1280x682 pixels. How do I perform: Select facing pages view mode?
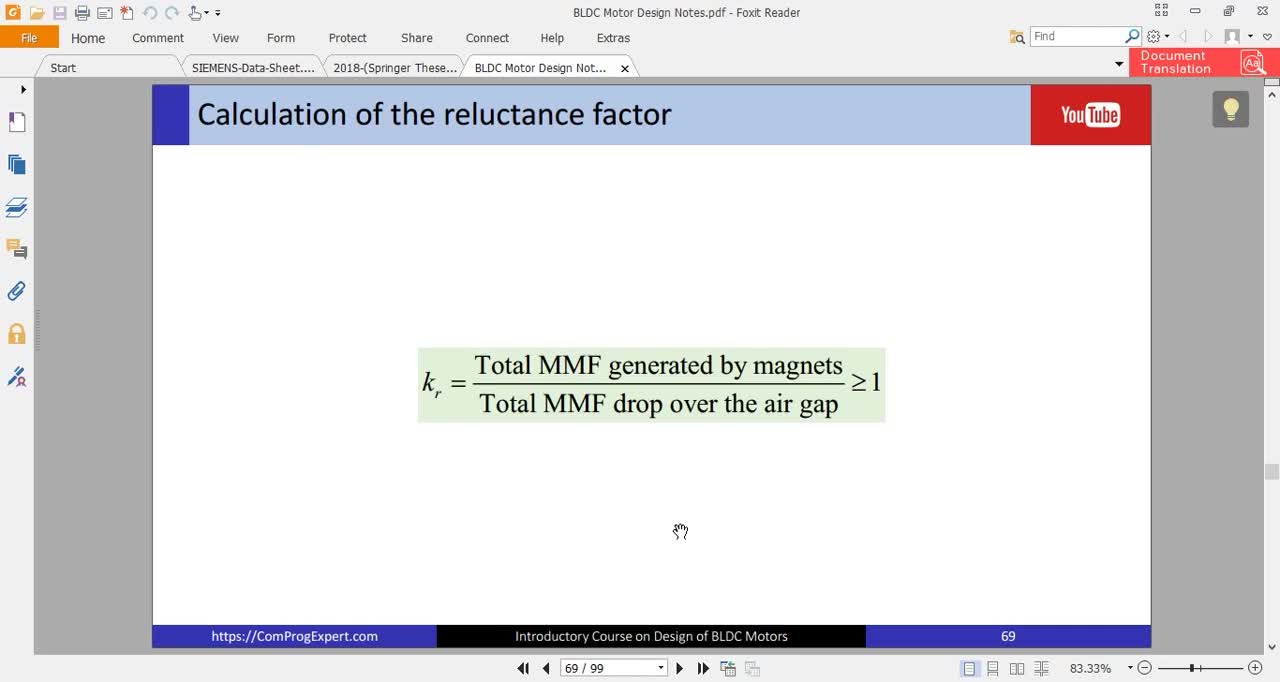1017,668
